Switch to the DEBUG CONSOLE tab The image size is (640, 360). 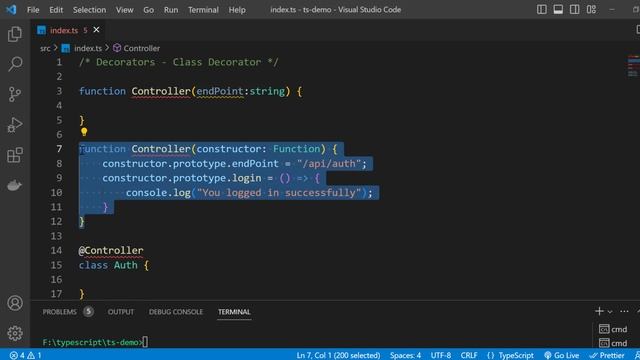[x=176, y=312]
